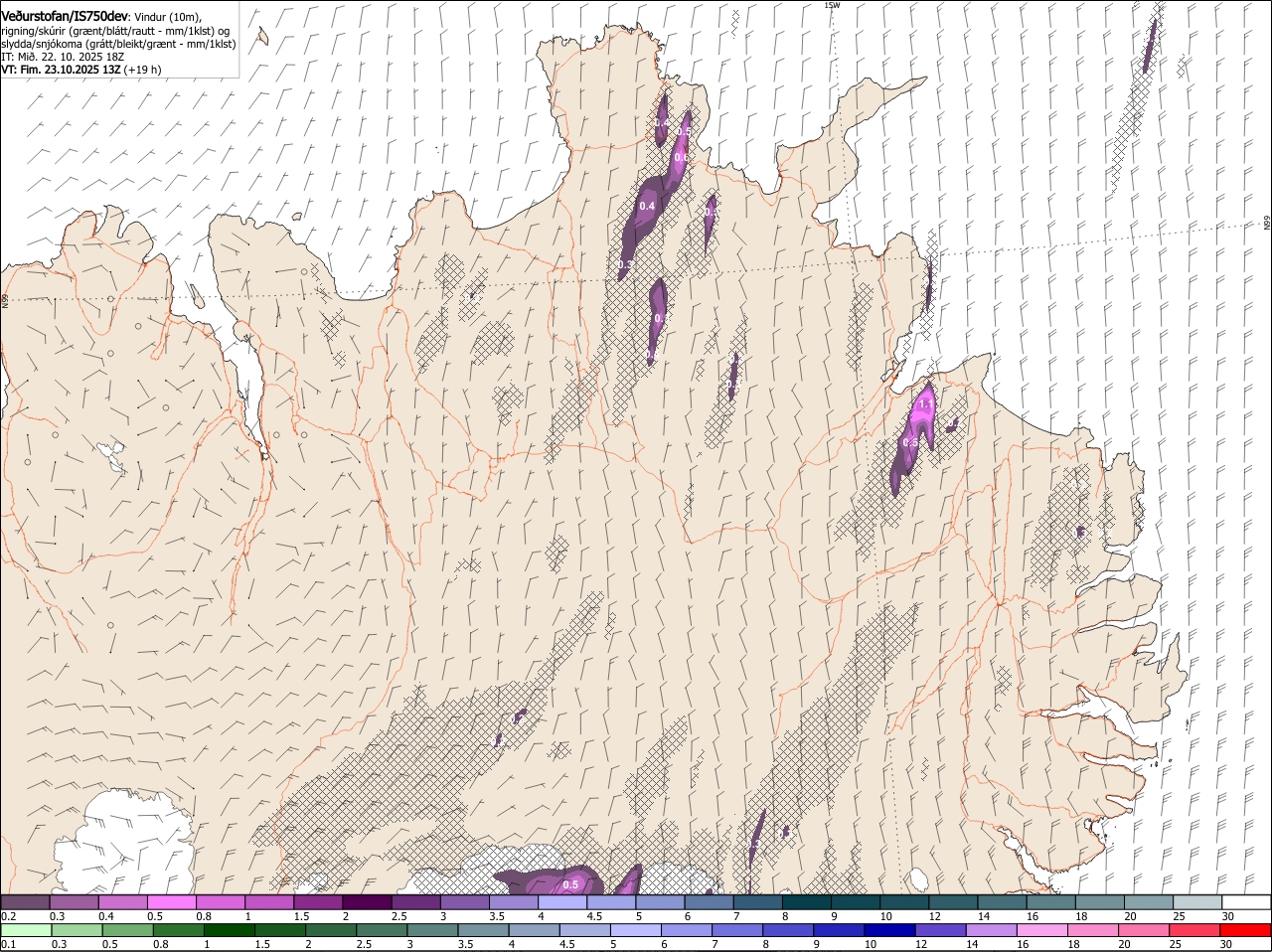
Task: Click the Veðurstofan/IS750dev title text
Action: click(x=65, y=15)
